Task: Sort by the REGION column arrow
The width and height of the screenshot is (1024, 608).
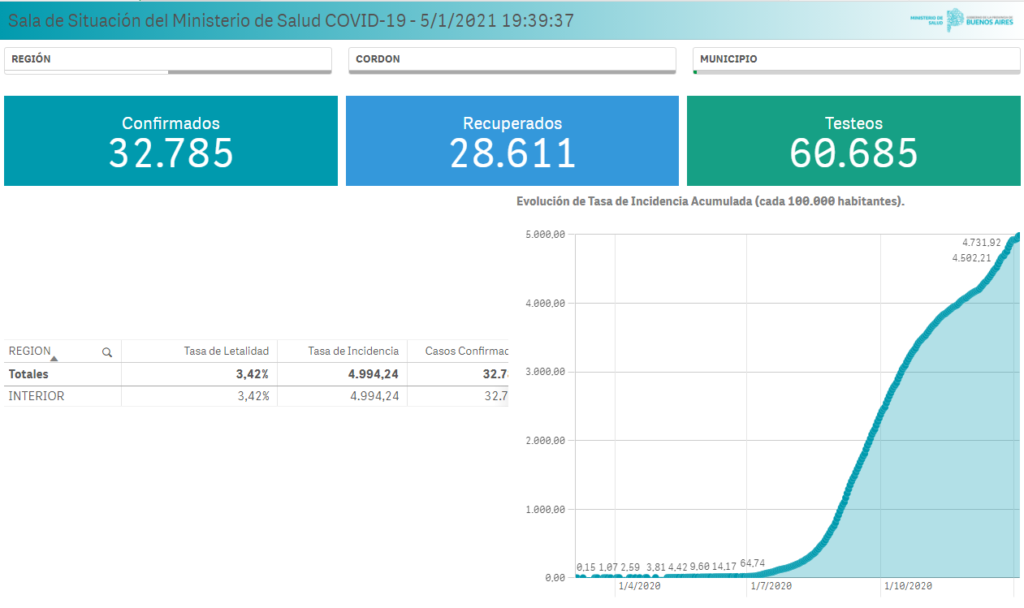Action: click(54, 359)
